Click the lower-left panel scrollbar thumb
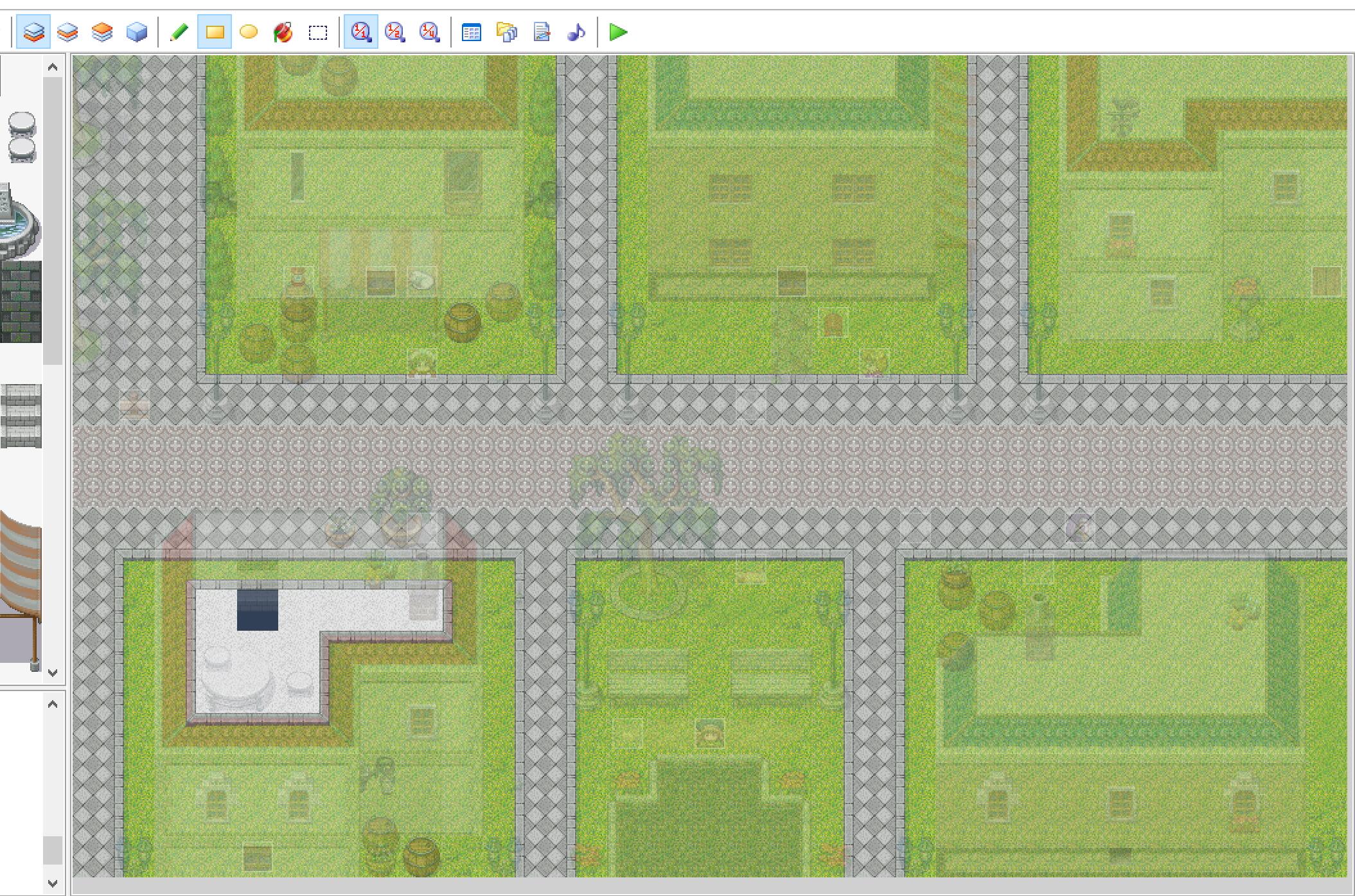 click(x=53, y=850)
